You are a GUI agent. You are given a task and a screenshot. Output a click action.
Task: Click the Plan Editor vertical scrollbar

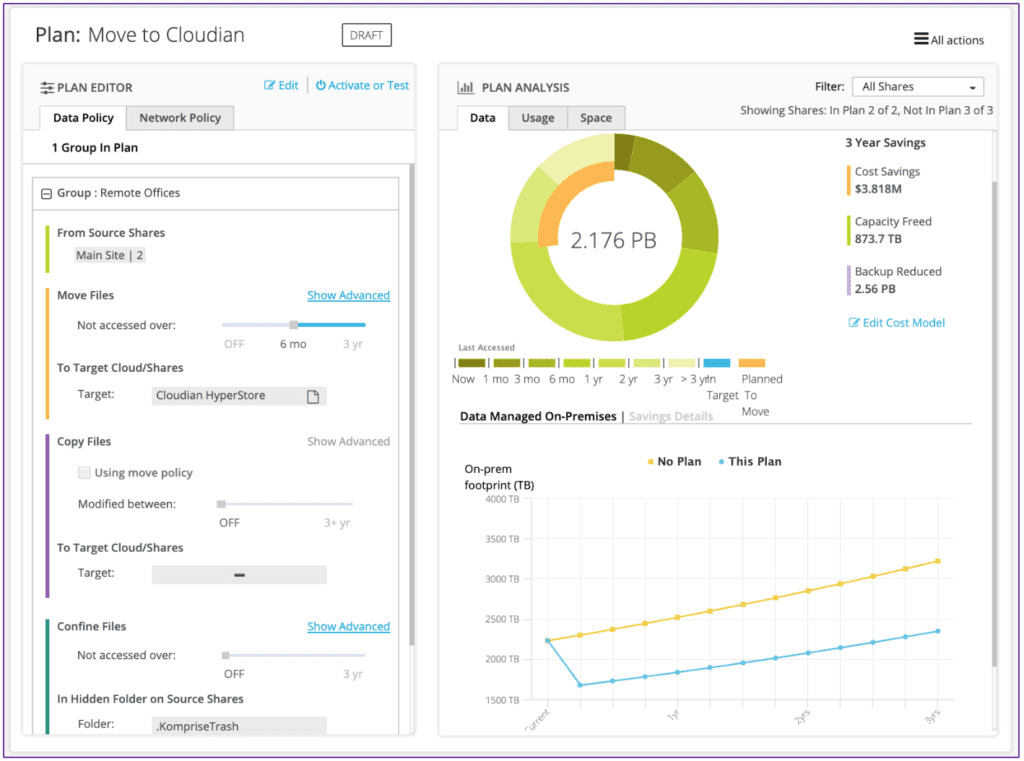click(x=411, y=405)
